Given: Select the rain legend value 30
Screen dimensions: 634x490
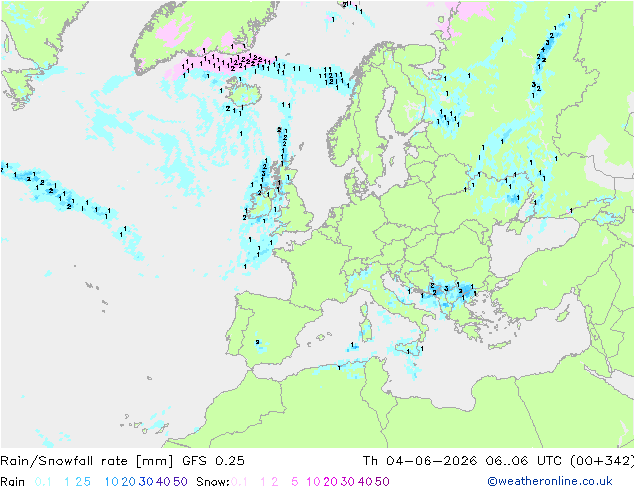Looking at the screenshot, I should 146,482.
